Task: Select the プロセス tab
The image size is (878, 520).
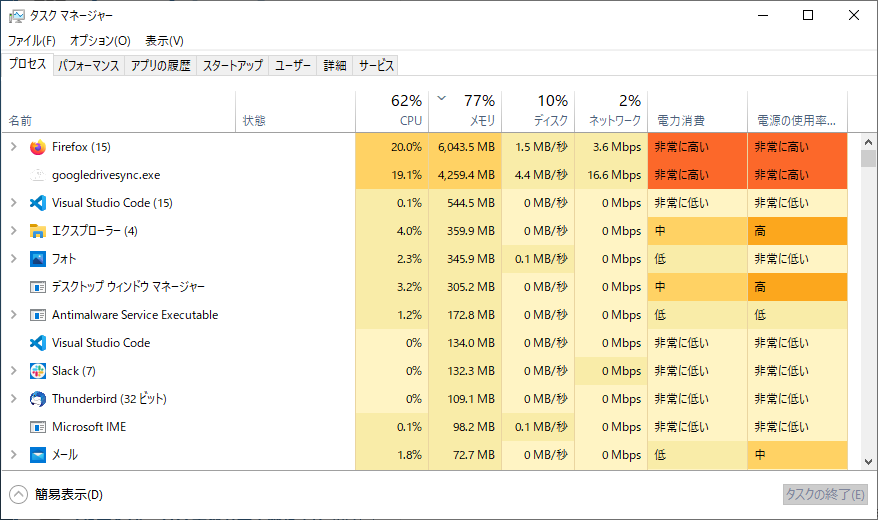Action: click(x=27, y=64)
